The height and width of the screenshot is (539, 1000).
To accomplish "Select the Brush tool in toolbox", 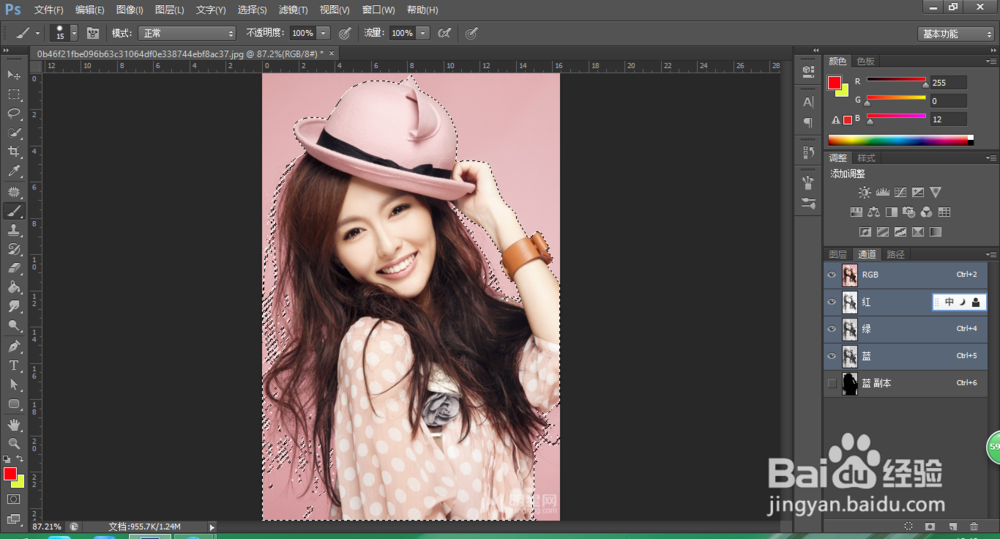I will pos(13,210).
